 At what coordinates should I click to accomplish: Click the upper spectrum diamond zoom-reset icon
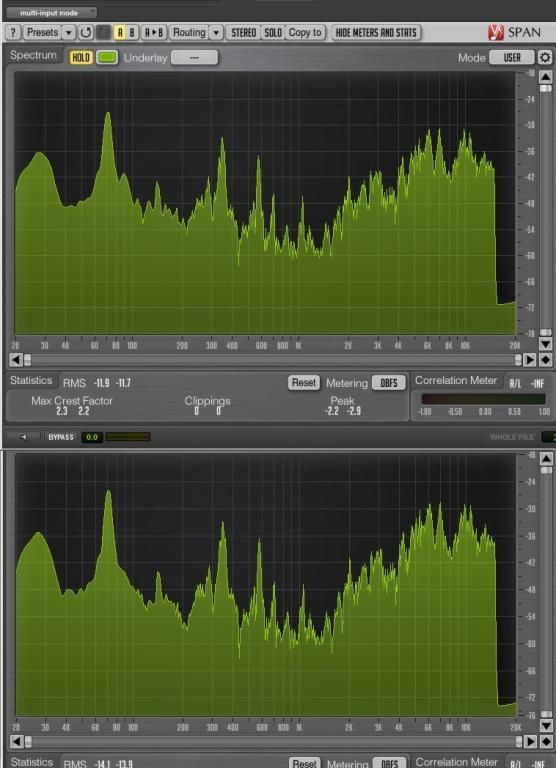[546, 360]
